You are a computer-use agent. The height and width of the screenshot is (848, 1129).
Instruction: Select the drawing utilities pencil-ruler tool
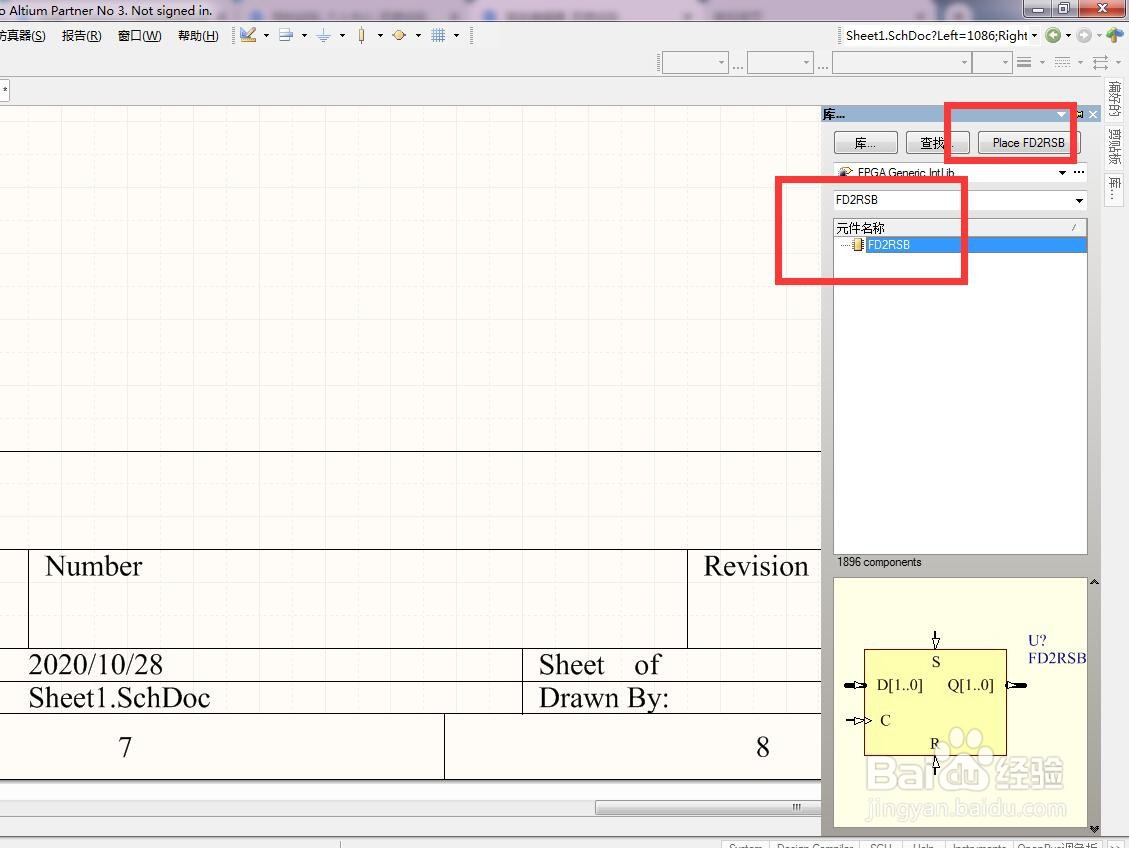[248, 35]
